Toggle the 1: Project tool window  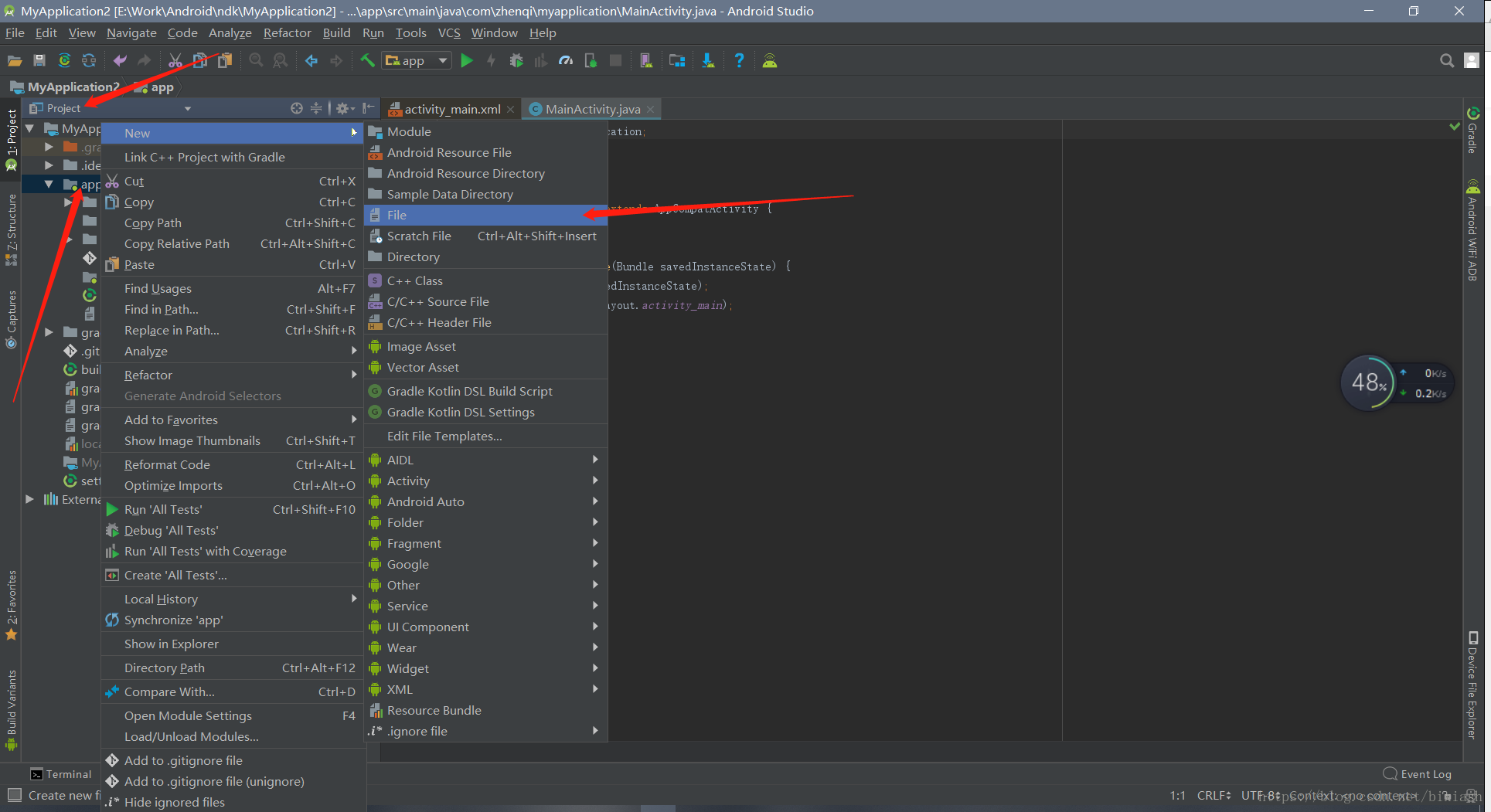(11, 139)
